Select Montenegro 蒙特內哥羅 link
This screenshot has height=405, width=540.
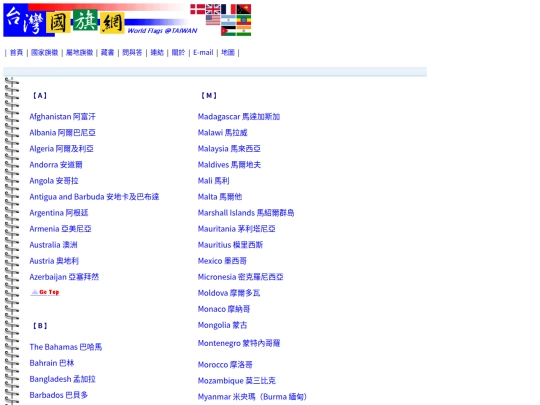239,343
